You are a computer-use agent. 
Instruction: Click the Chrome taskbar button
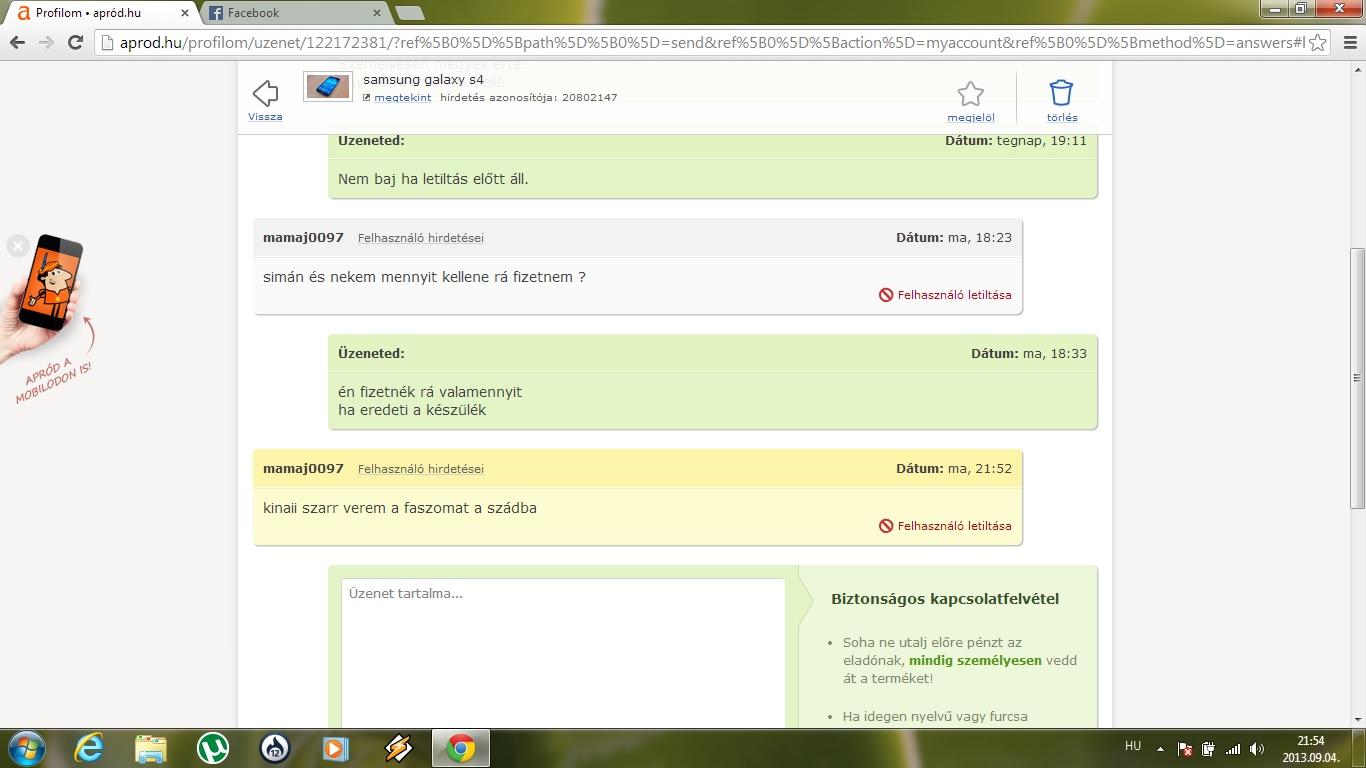coord(461,748)
